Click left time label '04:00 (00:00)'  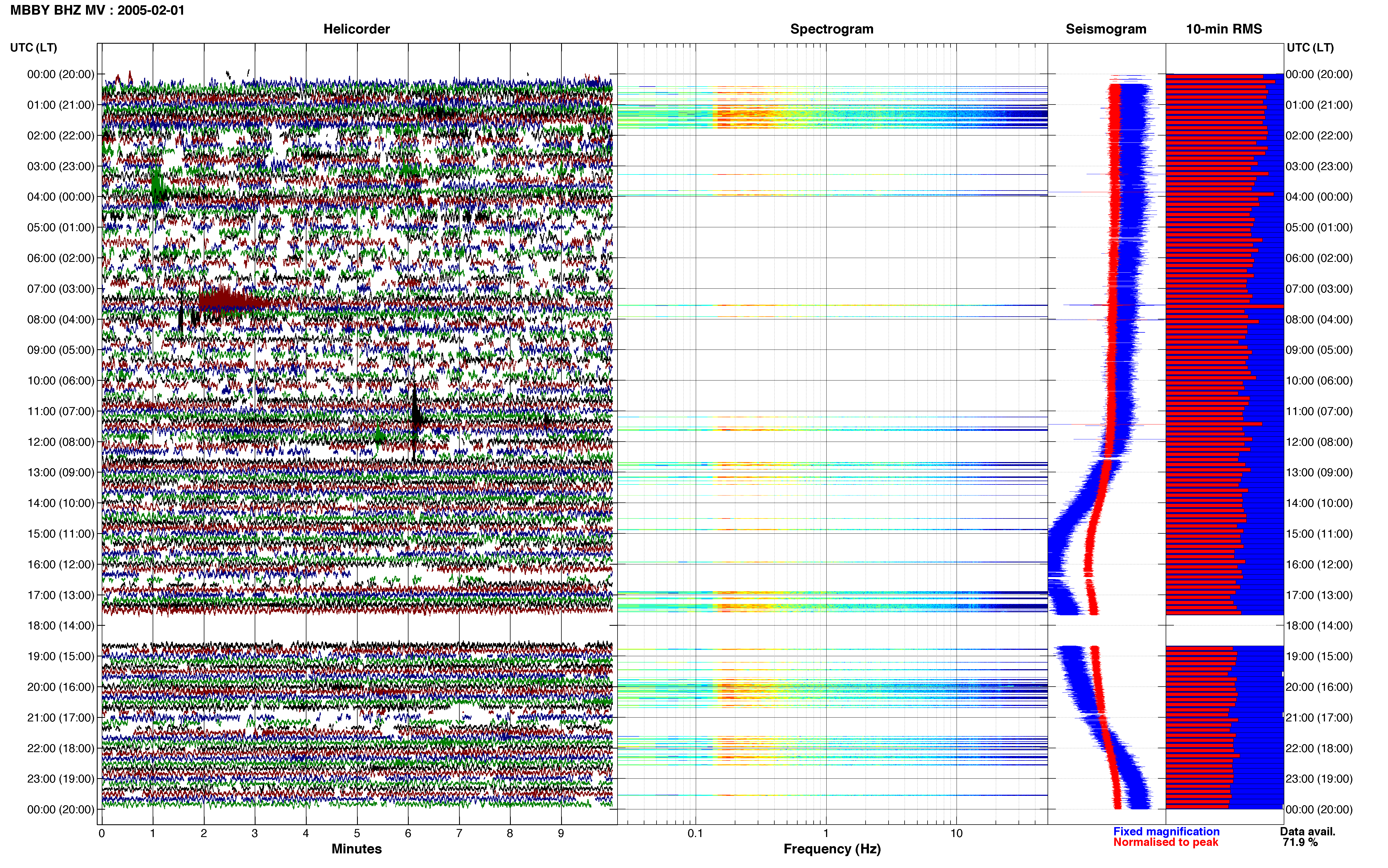pyautogui.click(x=61, y=197)
